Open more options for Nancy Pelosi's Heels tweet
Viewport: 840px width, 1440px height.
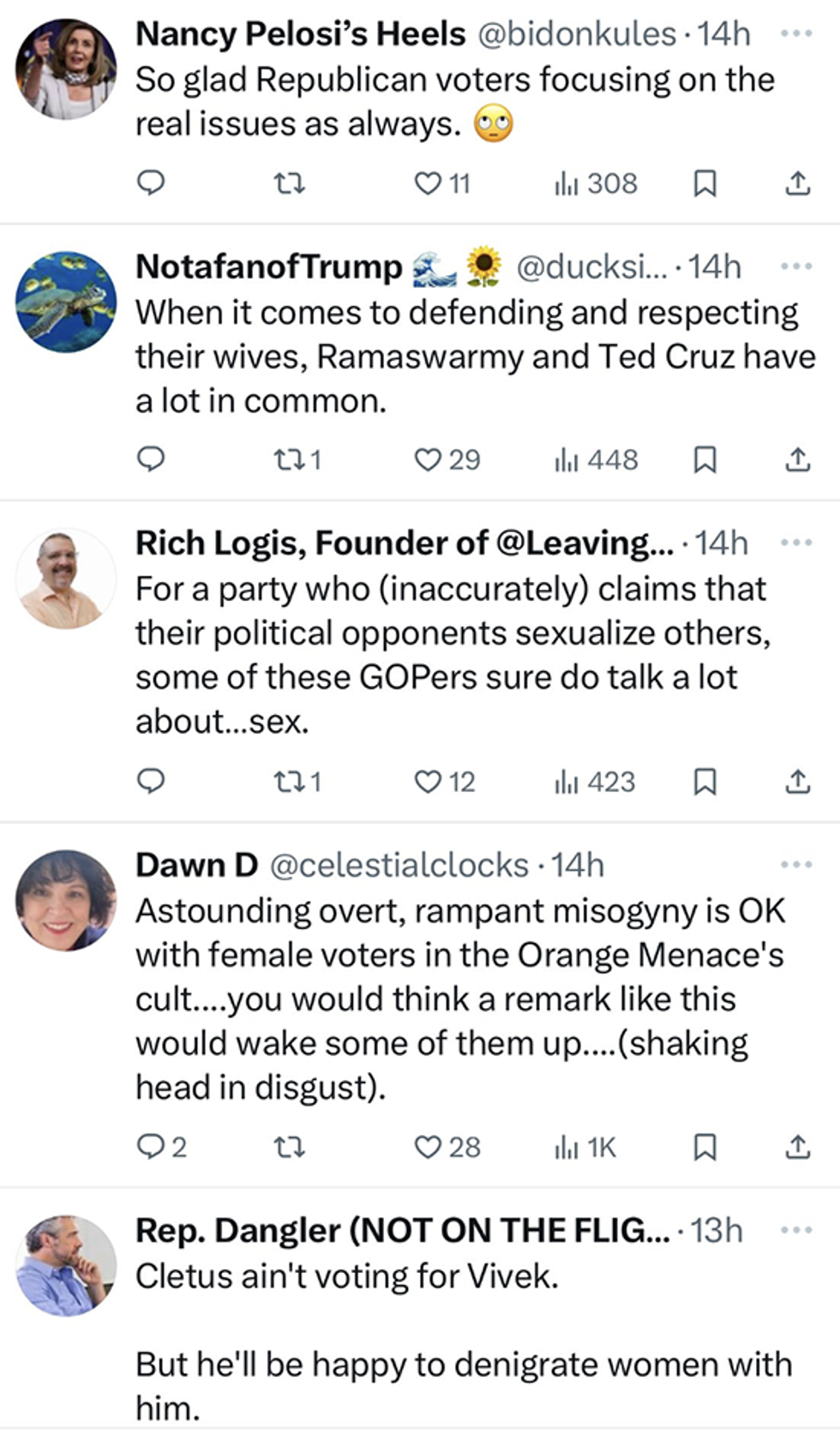pyautogui.click(x=795, y=33)
